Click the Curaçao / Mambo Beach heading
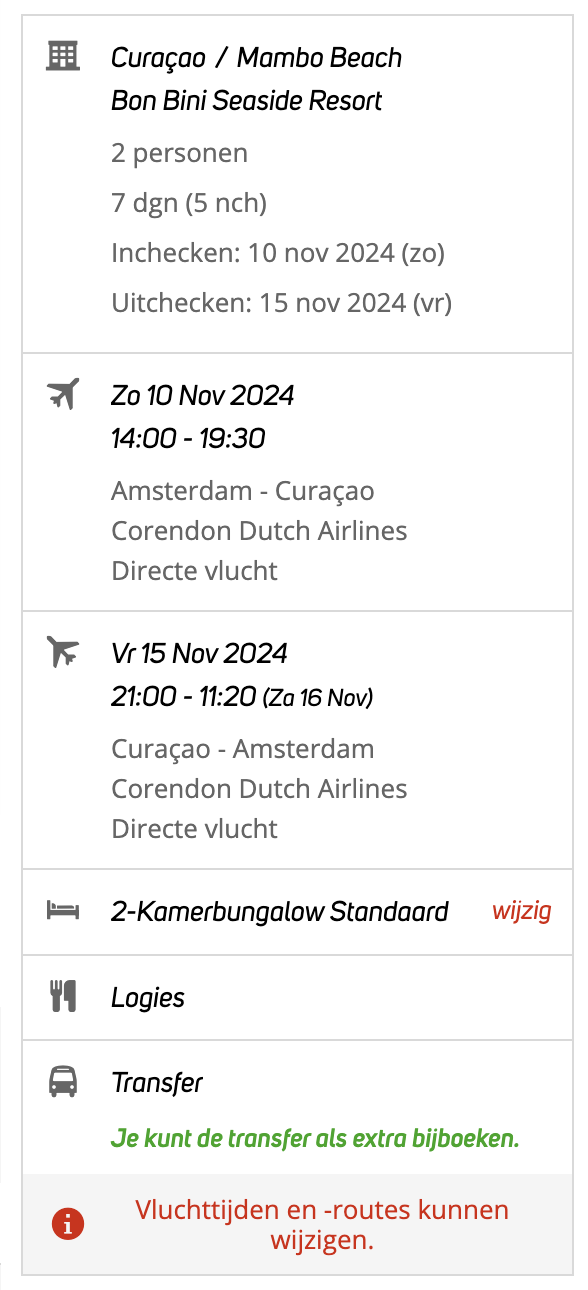This screenshot has height=1290, width=588. point(256,58)
